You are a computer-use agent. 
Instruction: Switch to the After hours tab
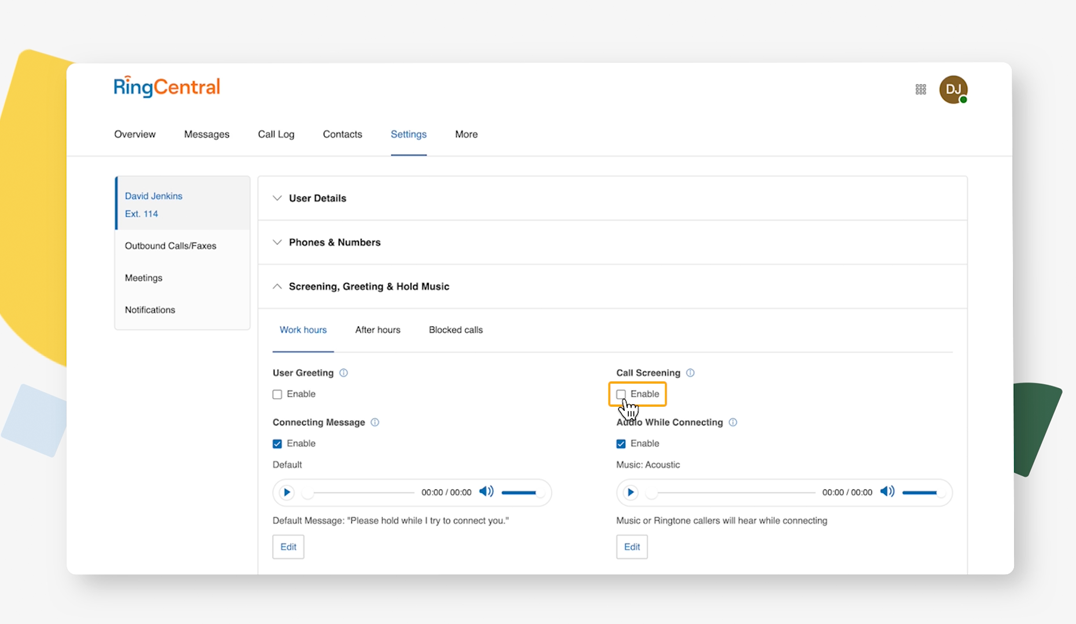[x=378, y=329]
